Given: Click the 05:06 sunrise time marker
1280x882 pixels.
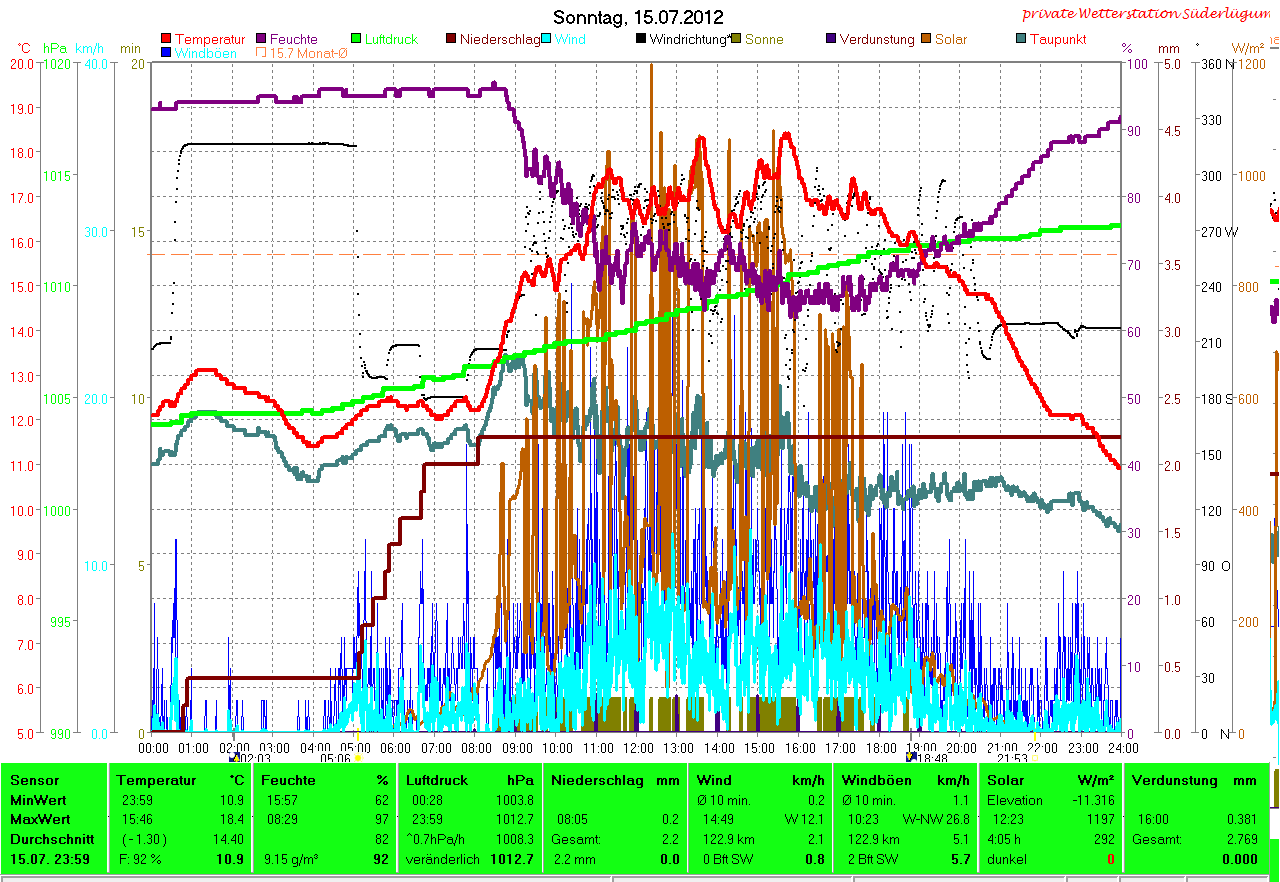Looking at the screenshot, I should tap(335, 759).
